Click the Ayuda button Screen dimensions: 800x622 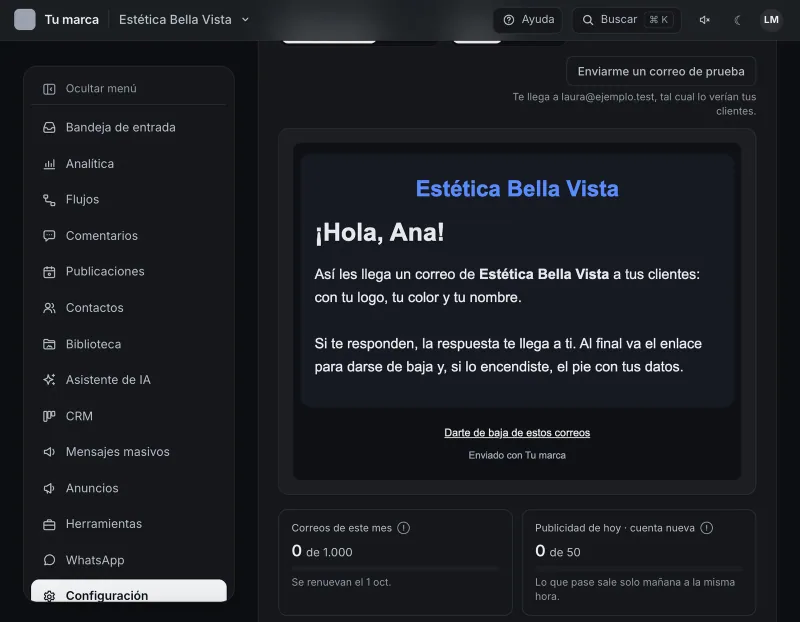click(x=528, y=20)
